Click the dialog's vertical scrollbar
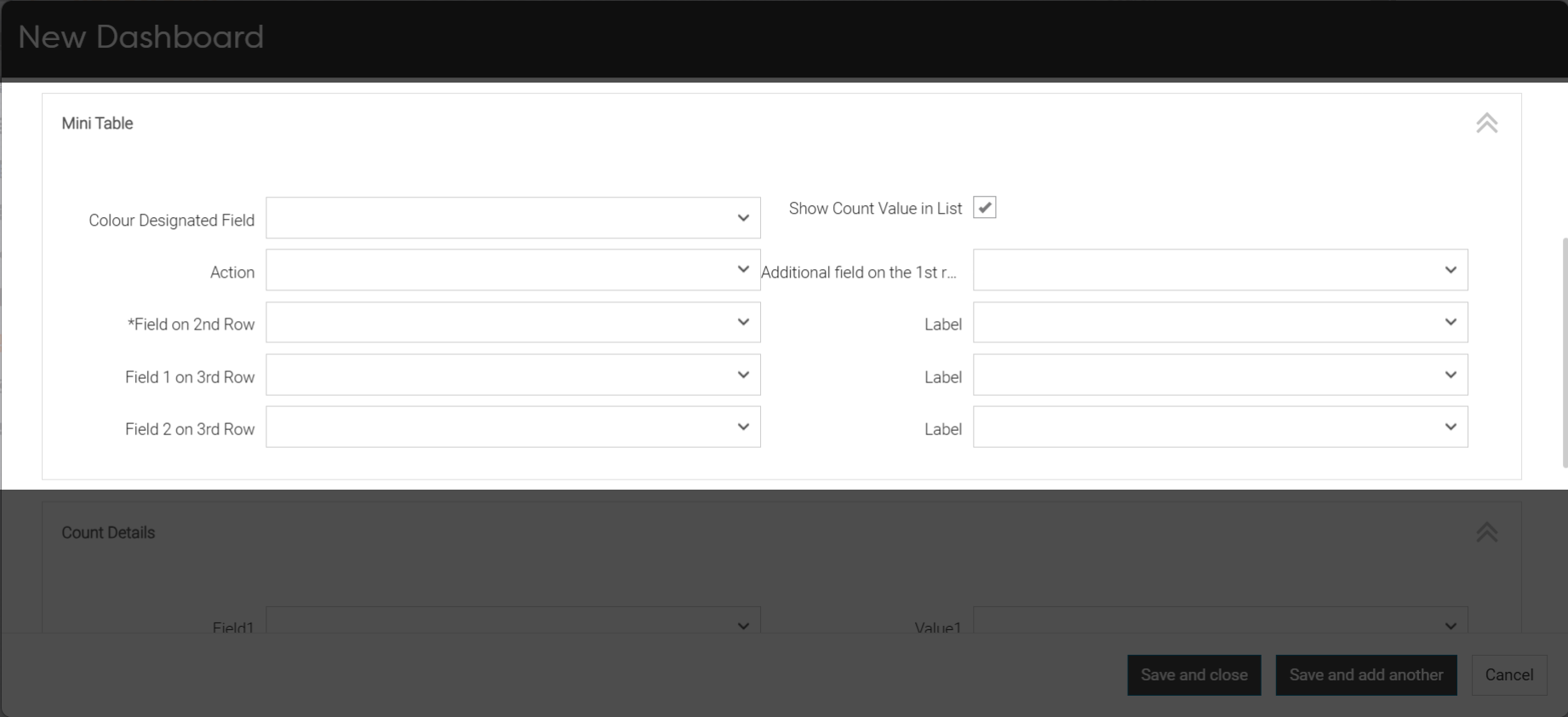Screen dimensions: 1568x717 tap(1565, 353)
